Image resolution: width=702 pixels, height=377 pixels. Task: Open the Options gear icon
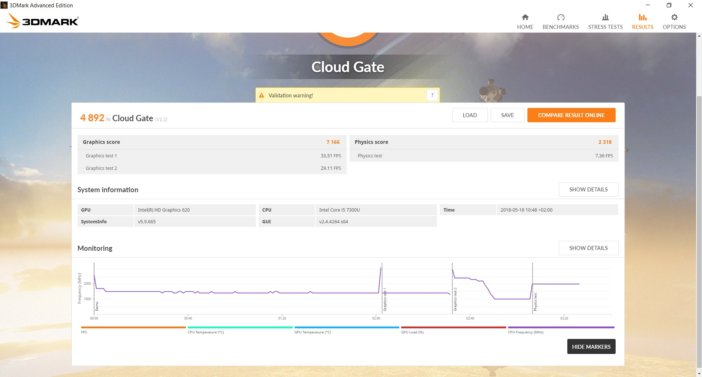click(x=674, y=17)
